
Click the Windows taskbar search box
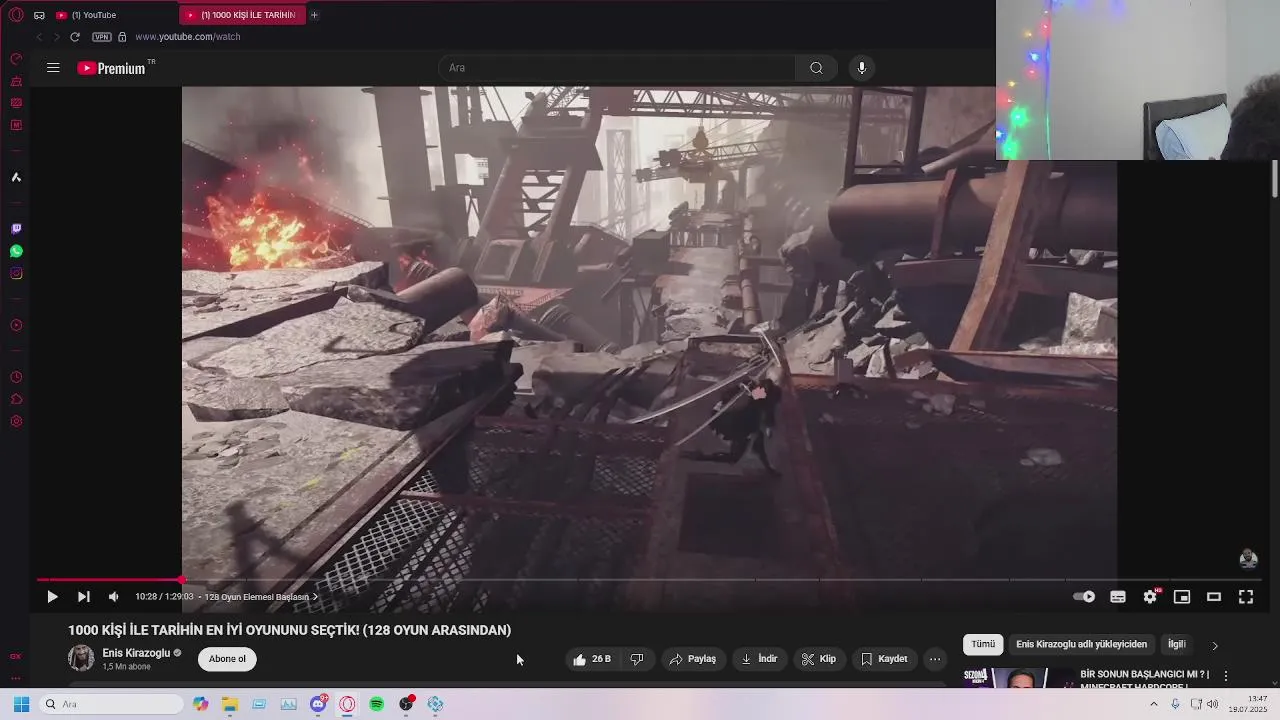coord(111,704)
